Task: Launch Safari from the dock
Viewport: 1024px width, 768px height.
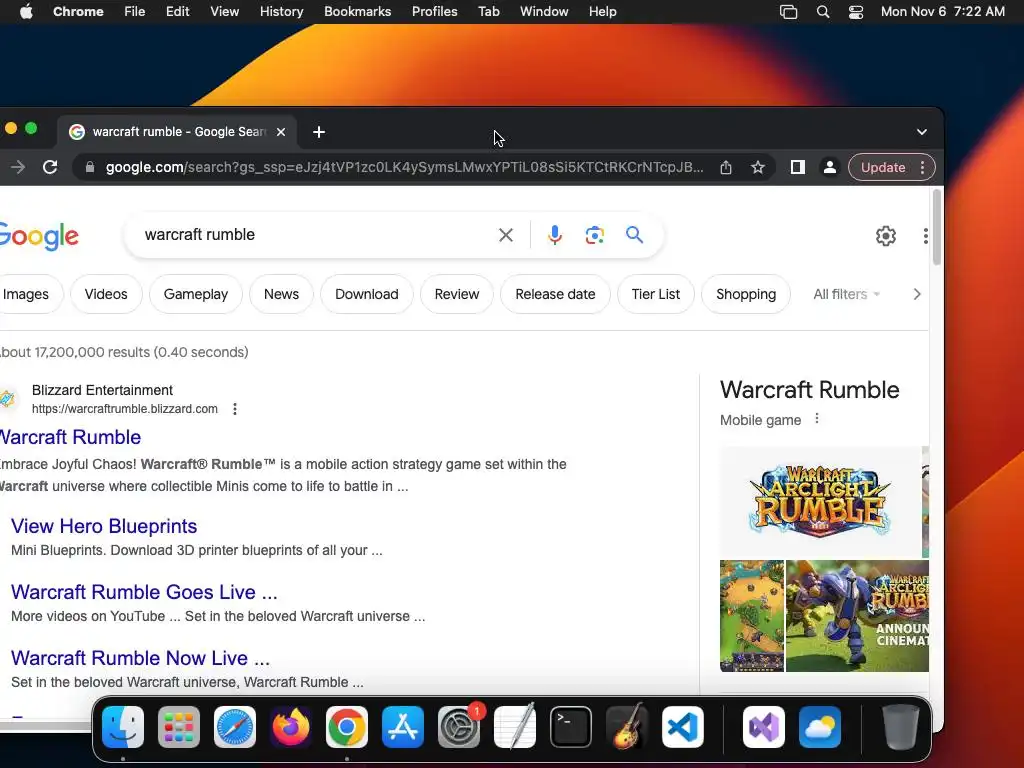Action: tap(235, 727)
